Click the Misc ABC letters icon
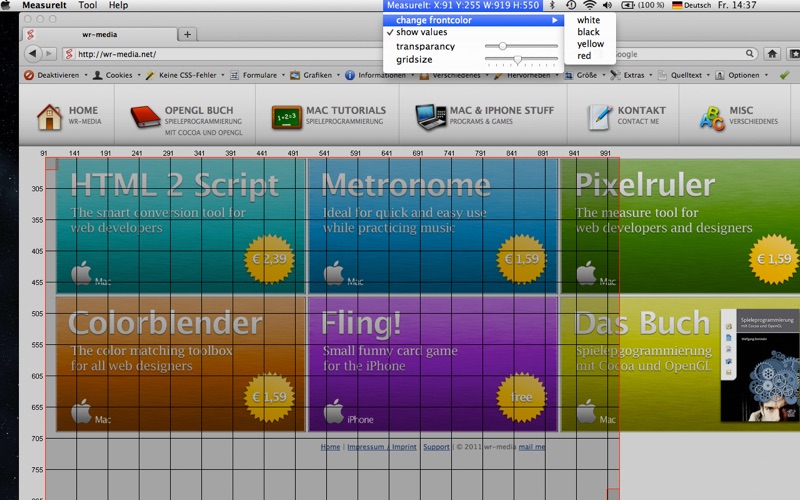 tap(712, 118)
